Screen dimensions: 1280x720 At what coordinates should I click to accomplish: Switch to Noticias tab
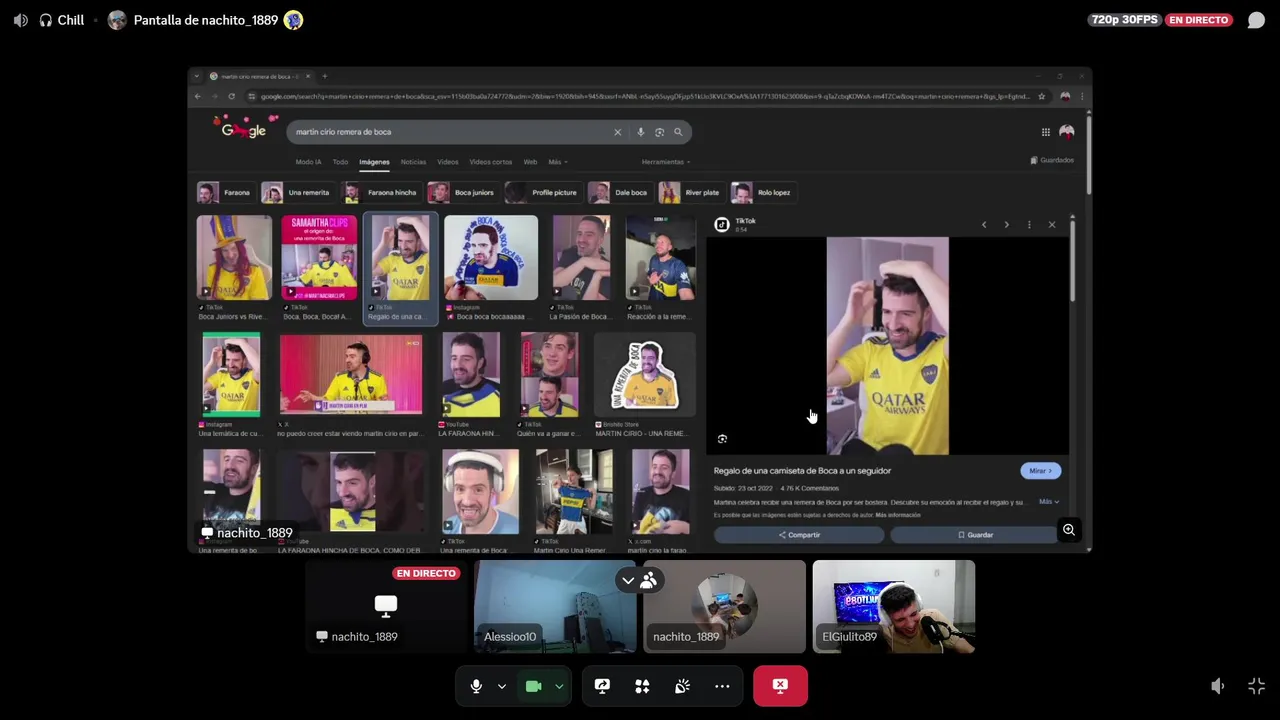point(413,162)
